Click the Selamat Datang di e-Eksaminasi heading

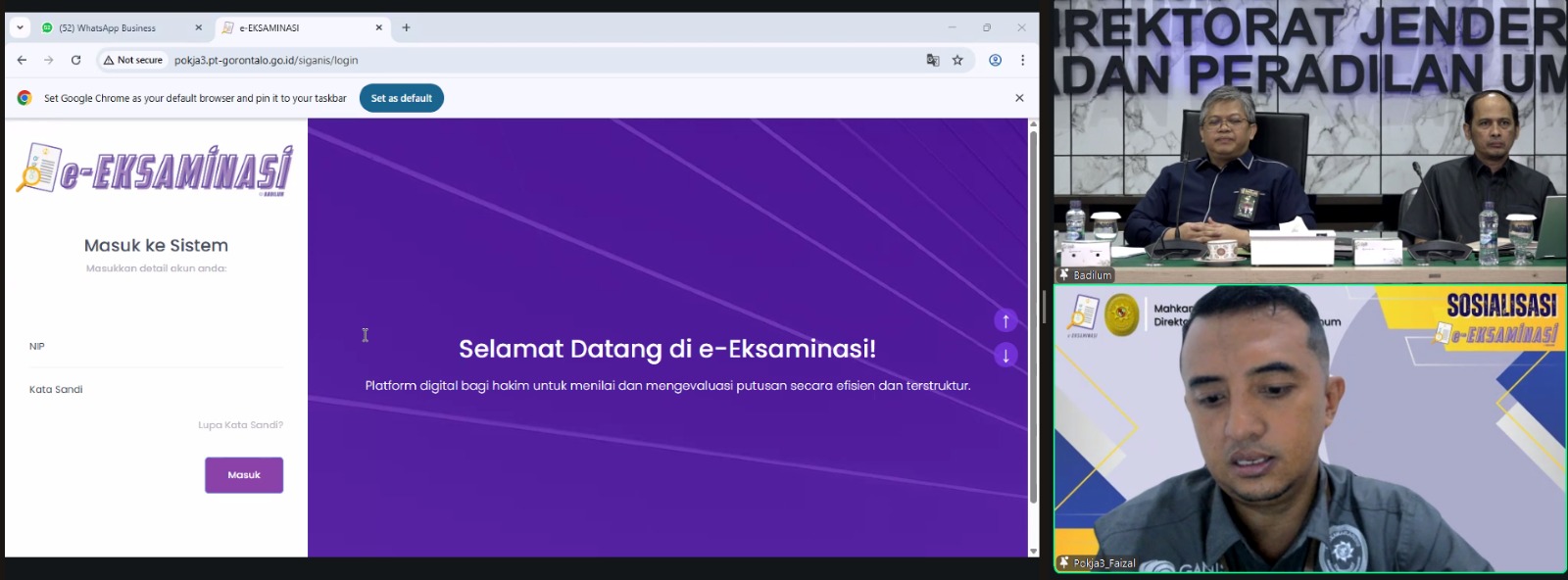coord(667,349)
